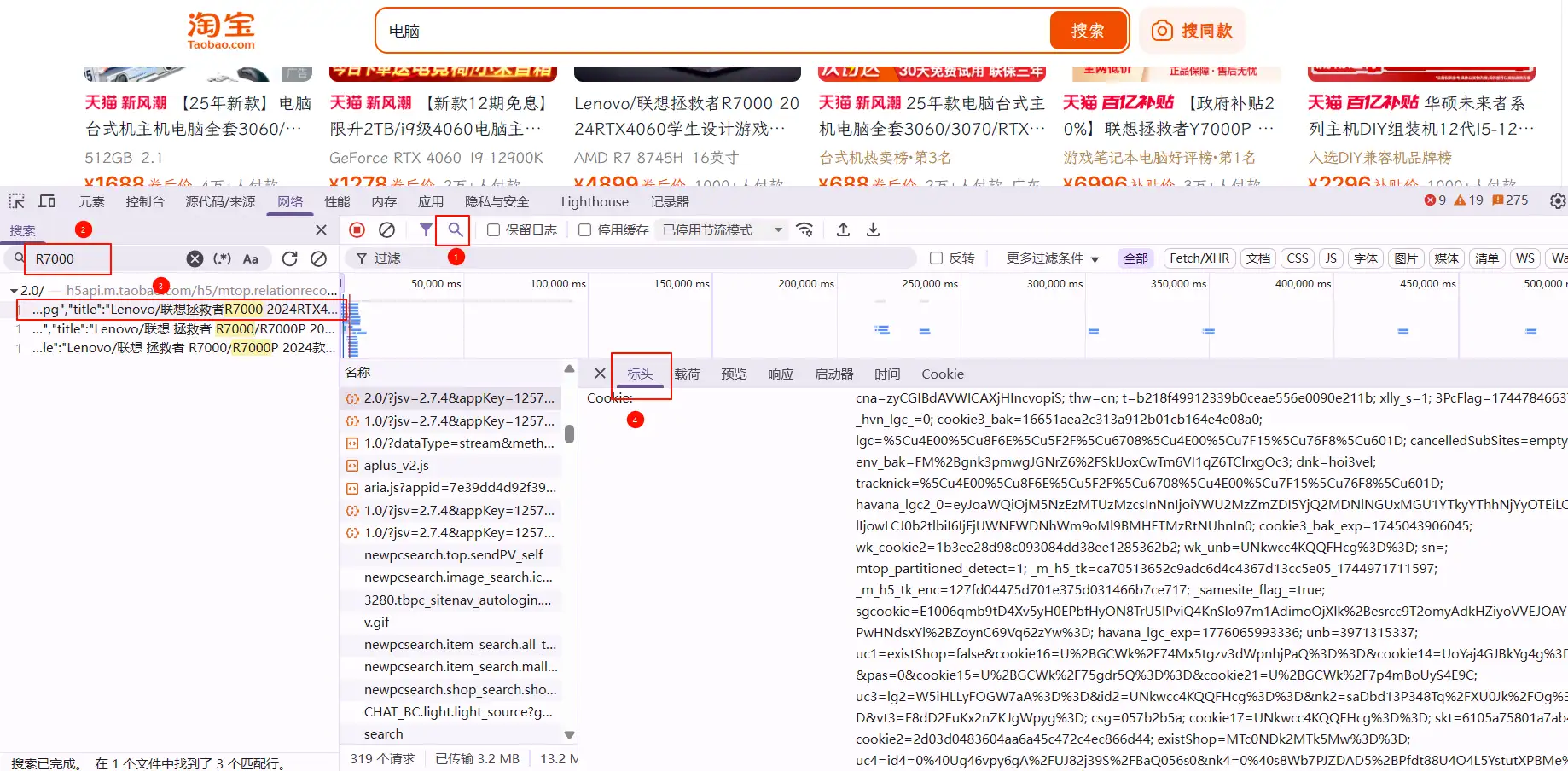Open Lighthouse tab

595,201
